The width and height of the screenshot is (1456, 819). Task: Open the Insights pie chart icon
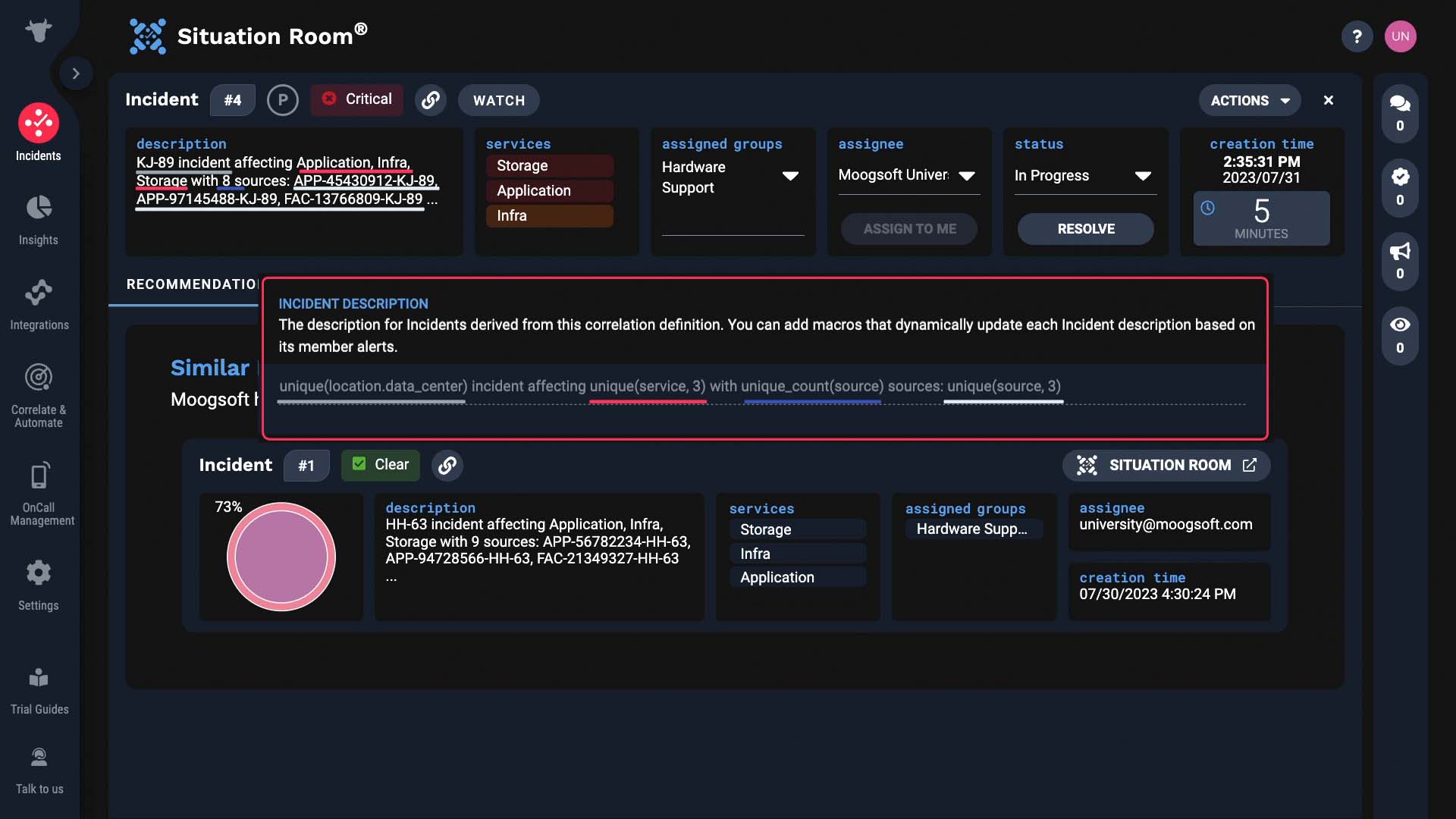click(39, 207)
